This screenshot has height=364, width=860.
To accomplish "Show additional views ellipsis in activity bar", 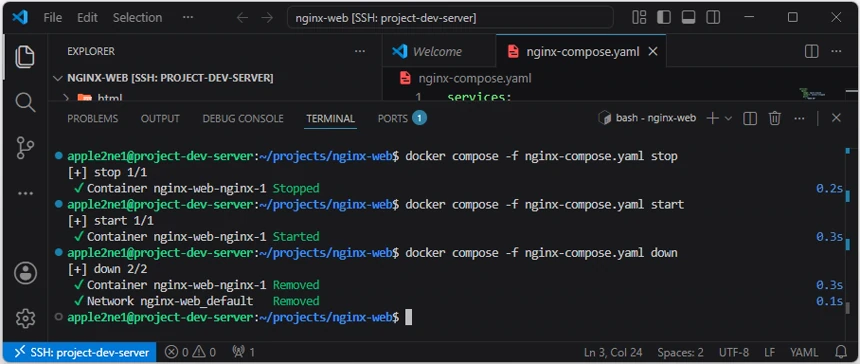I will [x=25, y=194].
